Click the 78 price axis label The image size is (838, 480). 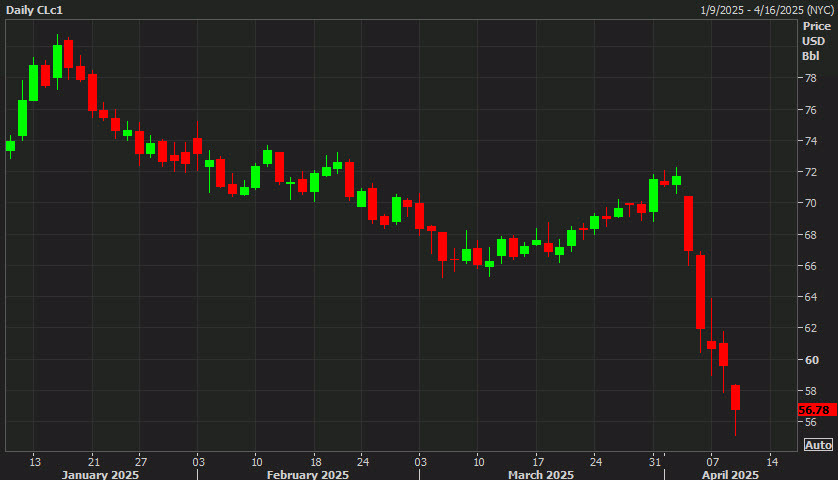[810, 78]
